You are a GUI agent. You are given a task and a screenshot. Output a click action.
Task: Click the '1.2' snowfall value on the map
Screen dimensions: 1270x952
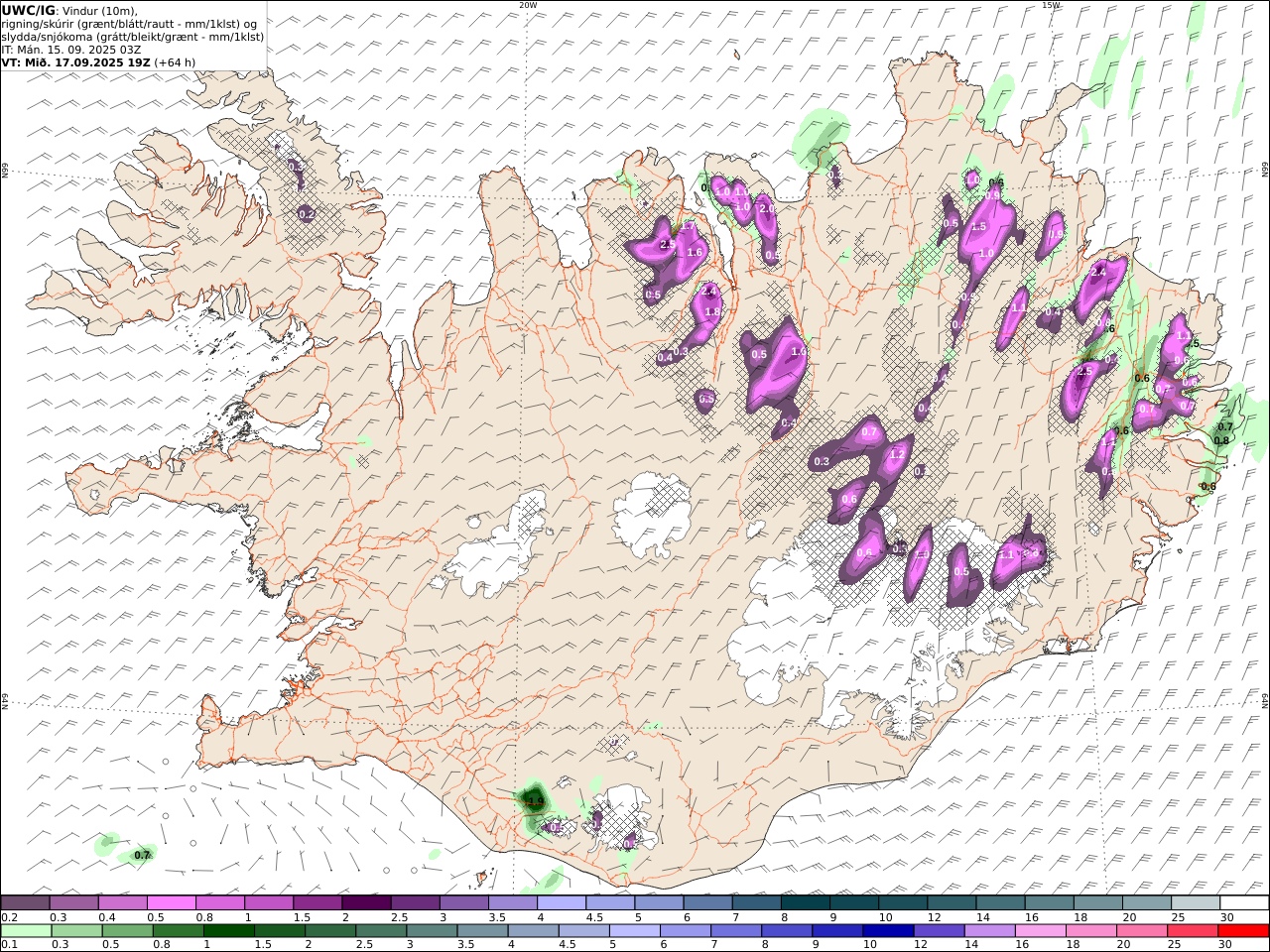point(897,454)
